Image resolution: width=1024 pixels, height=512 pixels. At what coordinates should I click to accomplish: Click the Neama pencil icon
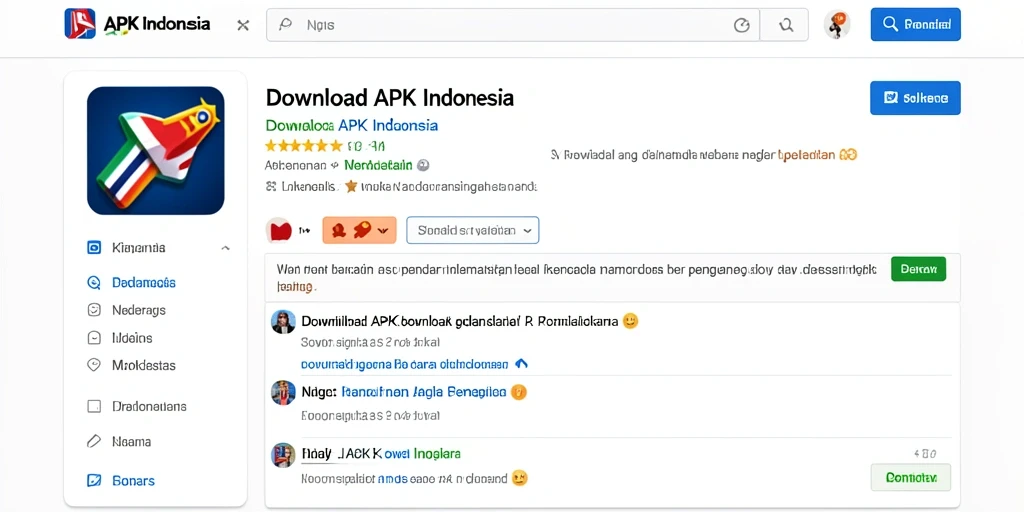pos(94,441)
